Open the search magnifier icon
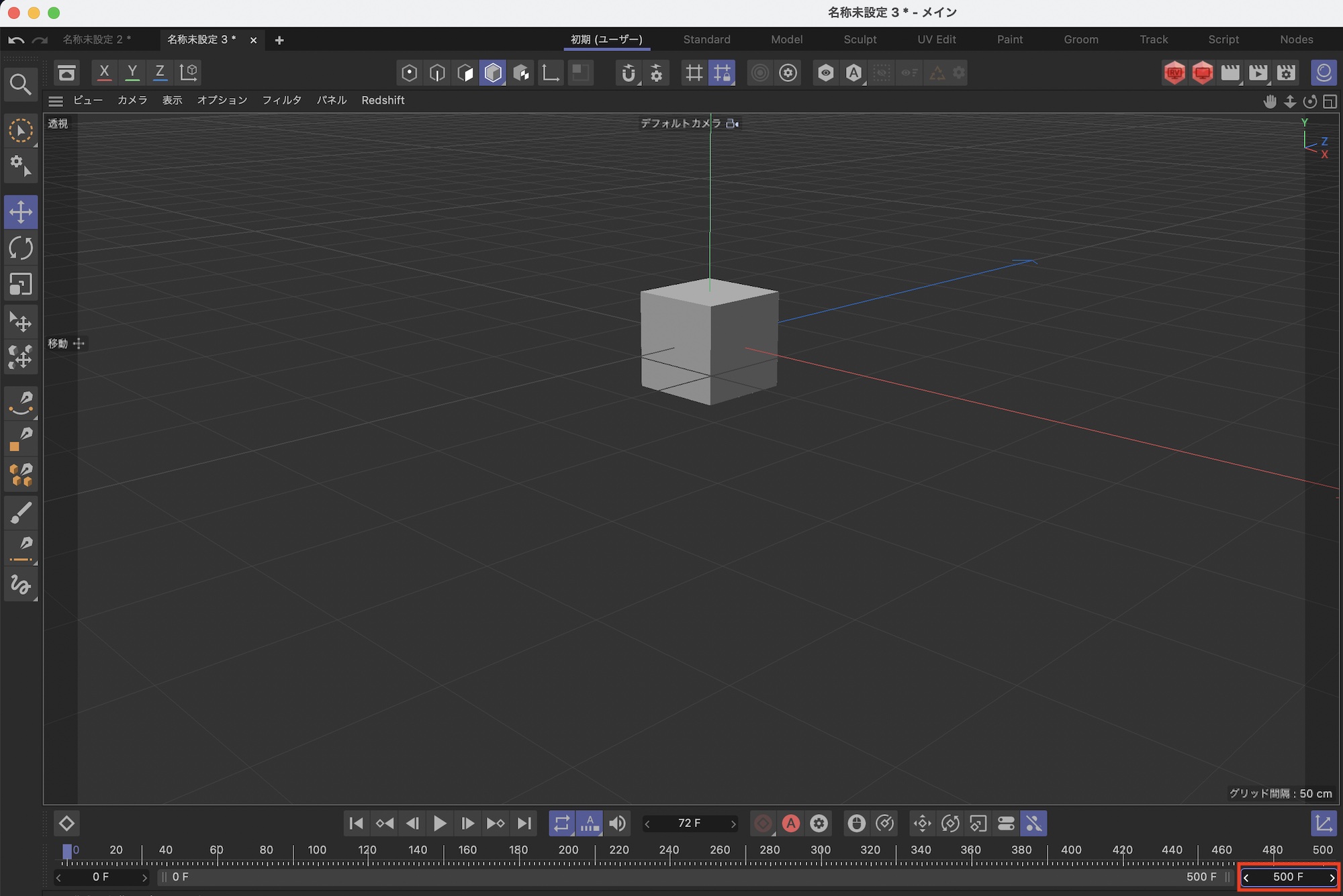Viewport: 1343px width, 896px height. tap(21, 85)
